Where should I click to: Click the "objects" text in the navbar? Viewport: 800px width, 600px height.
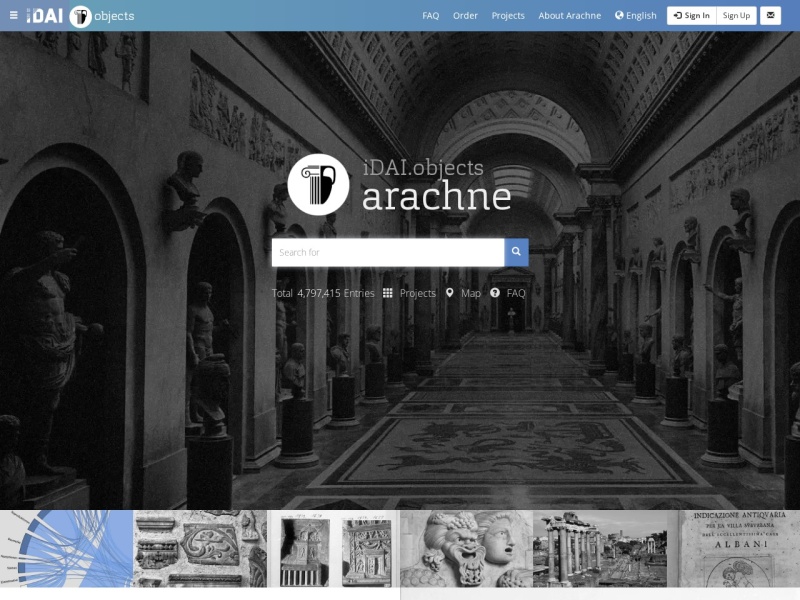[114, 16]
